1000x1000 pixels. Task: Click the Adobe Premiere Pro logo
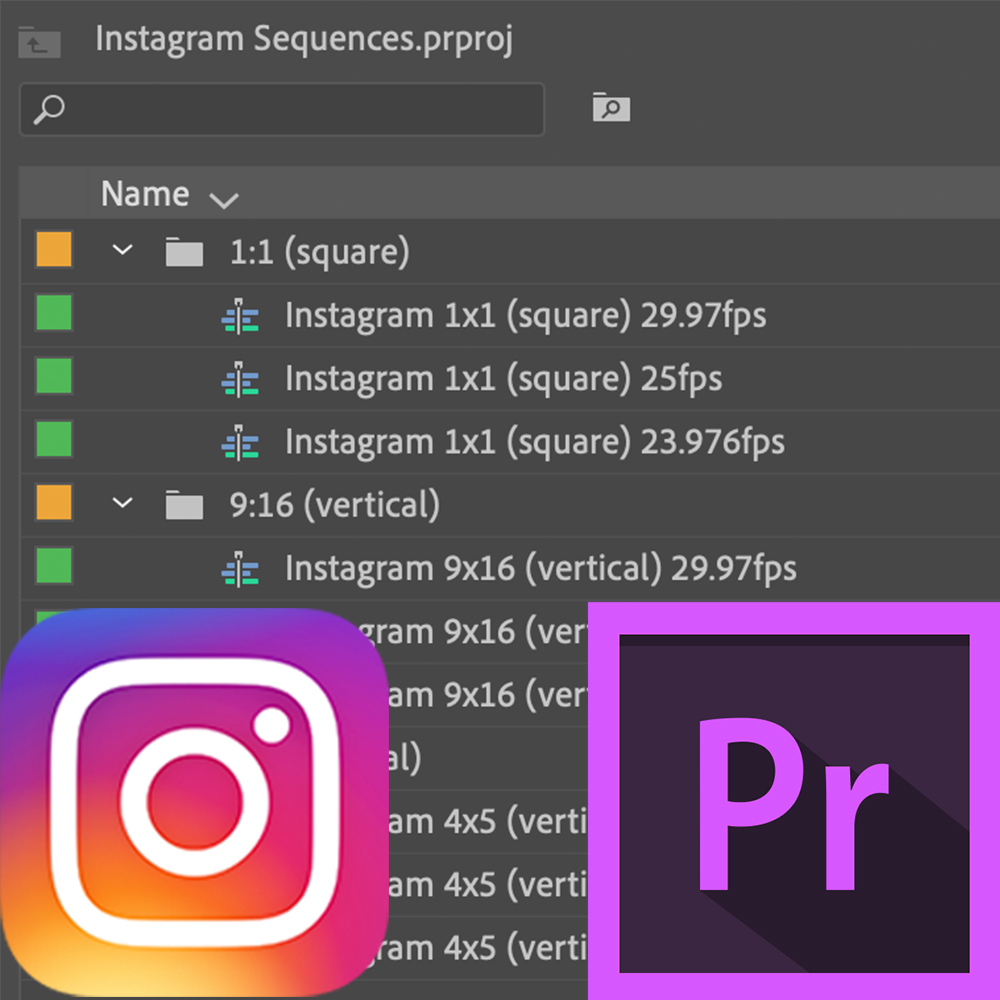click(x=794, y=801)
